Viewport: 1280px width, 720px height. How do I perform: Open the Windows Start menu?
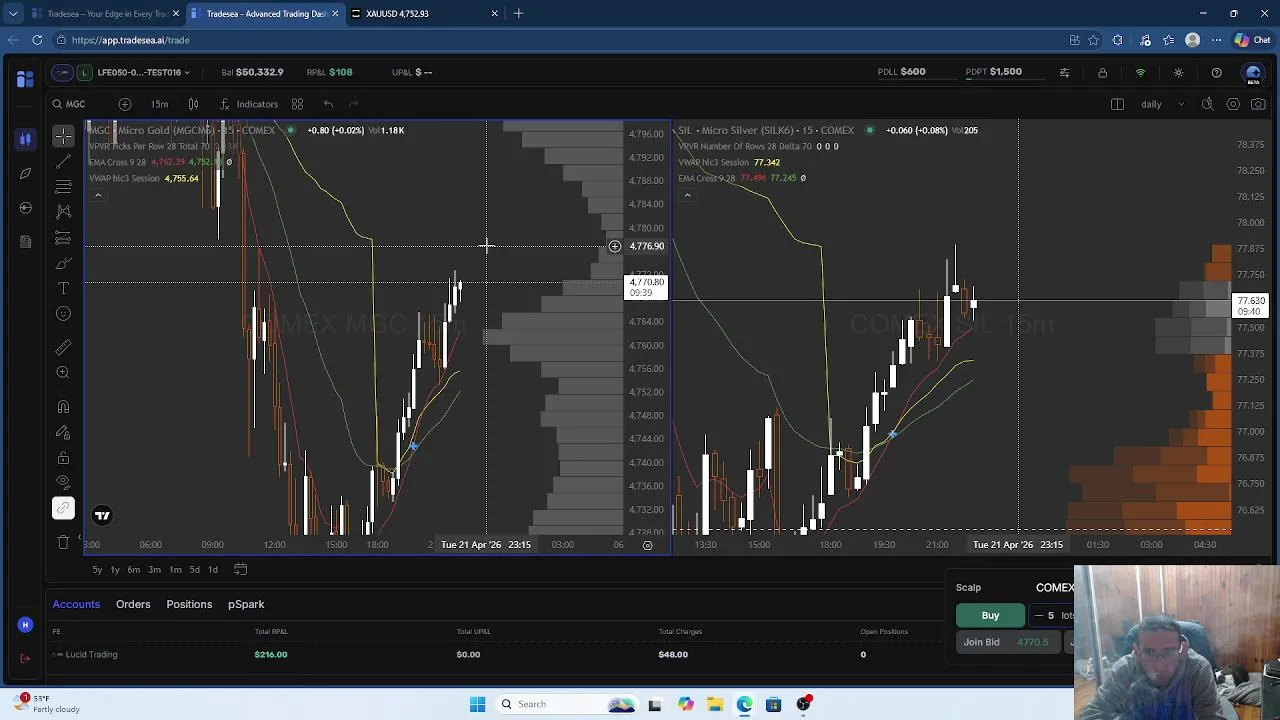477,704
